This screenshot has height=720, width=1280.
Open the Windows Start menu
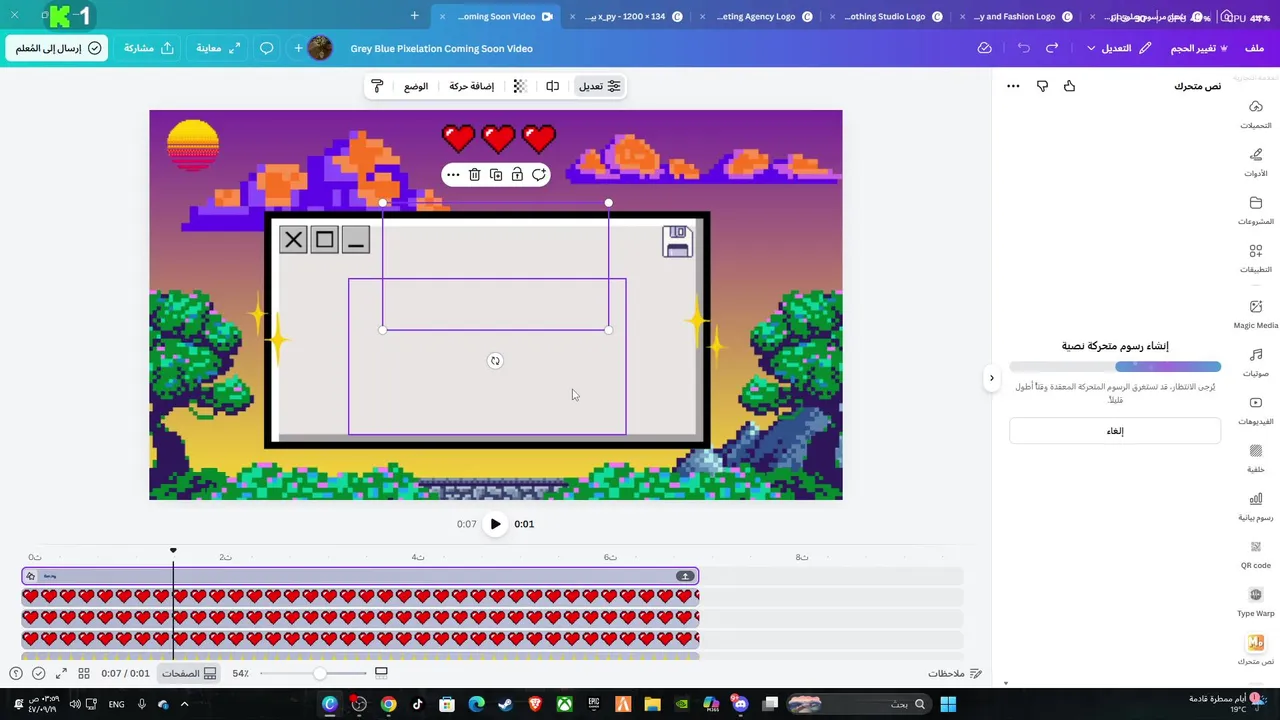coord(947,704)
